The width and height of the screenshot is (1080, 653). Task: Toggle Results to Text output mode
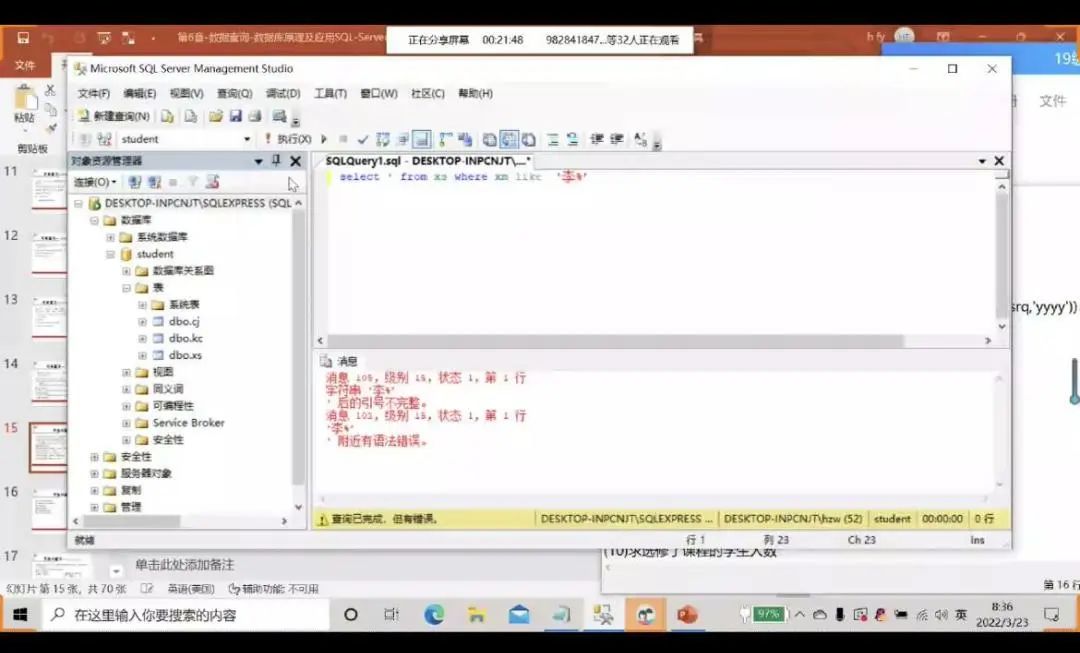(490, 139)
